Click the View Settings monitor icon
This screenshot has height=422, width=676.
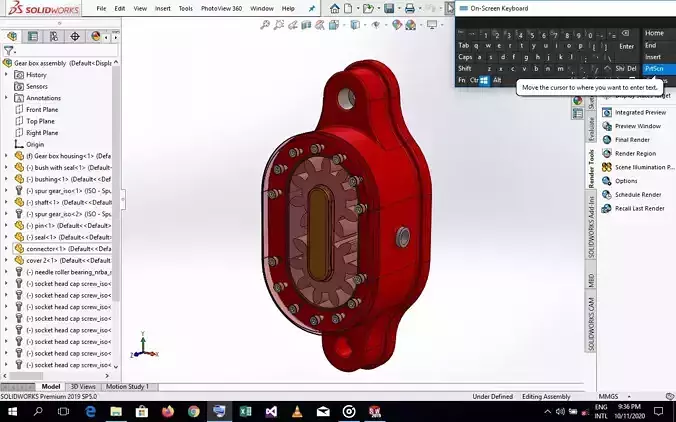coord(432,25)
